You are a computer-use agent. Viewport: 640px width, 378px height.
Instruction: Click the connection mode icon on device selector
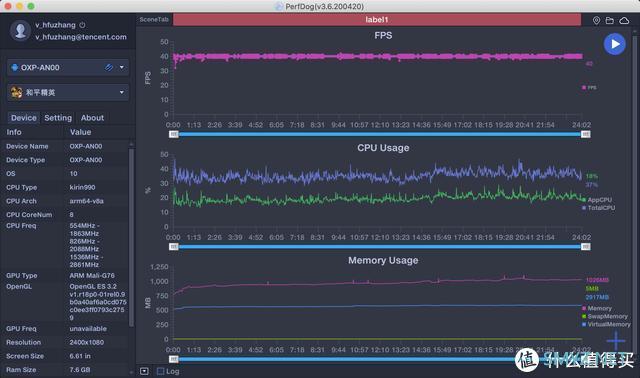pyautogui.click(x=109, y=67)
